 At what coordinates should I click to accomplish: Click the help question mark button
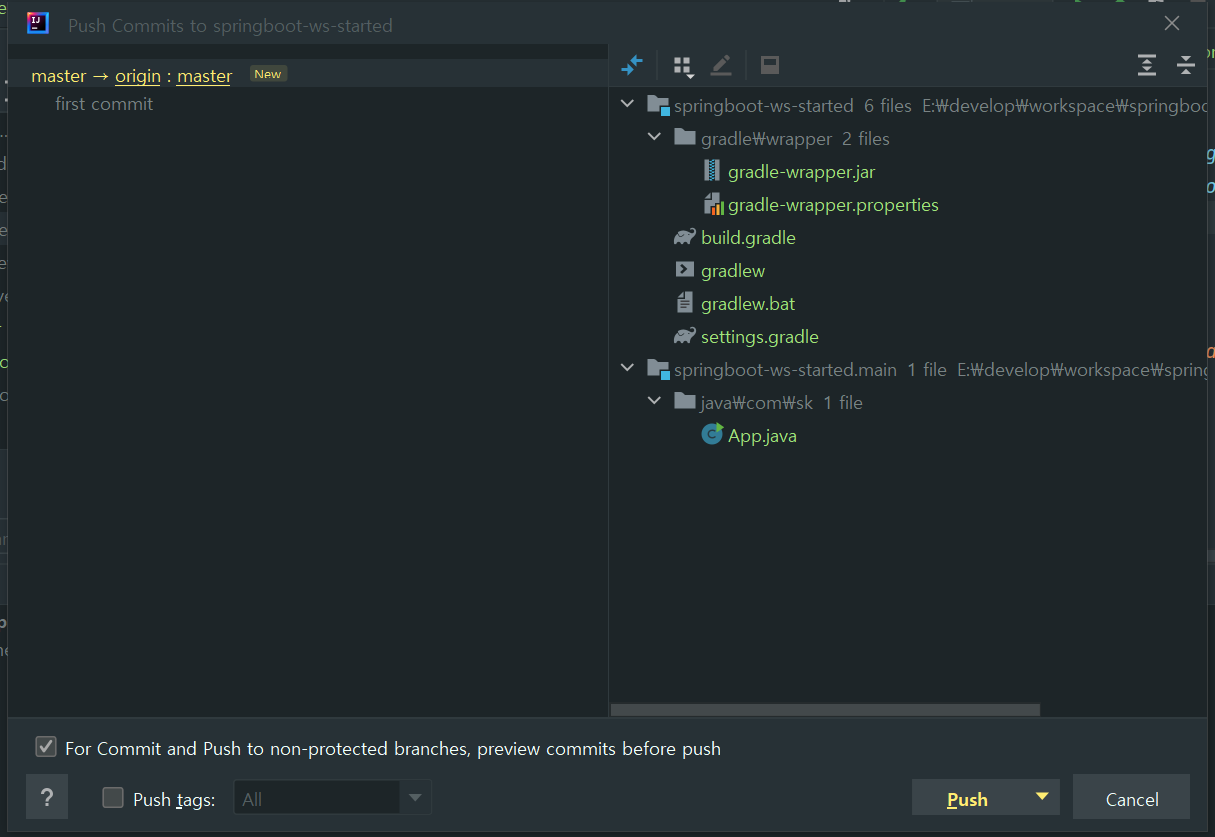click(x=47, y=798)
